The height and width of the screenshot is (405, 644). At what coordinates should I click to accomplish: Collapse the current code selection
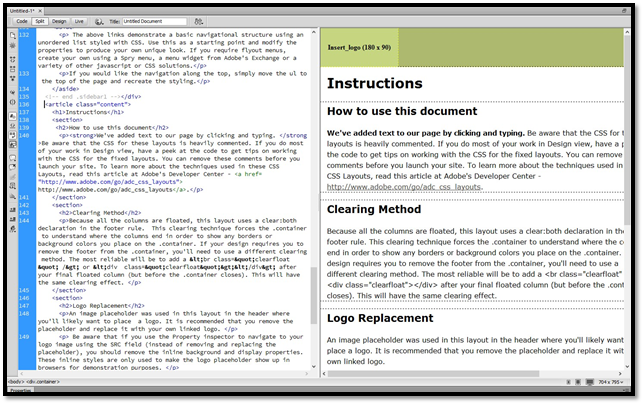pos(13,69)
